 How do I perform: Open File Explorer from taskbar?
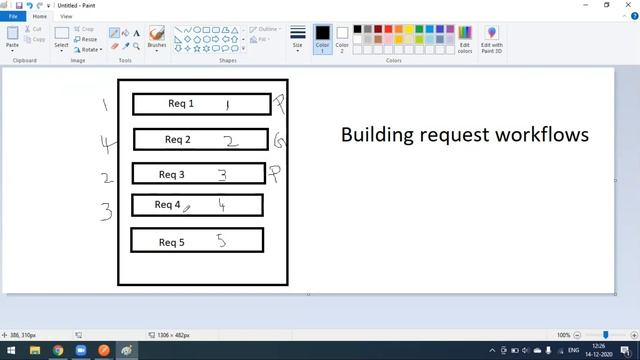tap(35, 351)
